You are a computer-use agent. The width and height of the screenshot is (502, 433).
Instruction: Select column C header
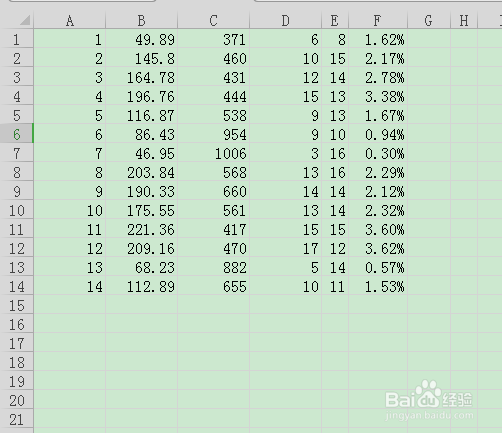point(214,21)
